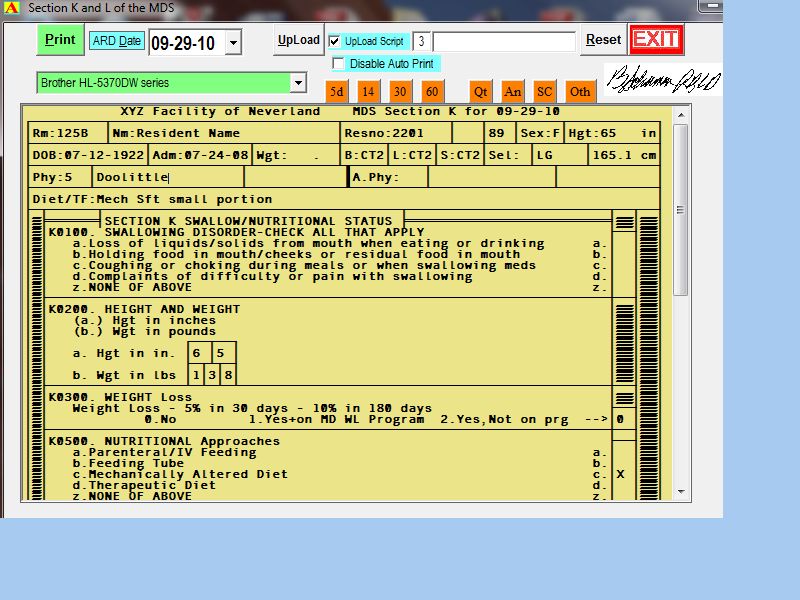Check K0500 d. Therapeutic Diet box
Viewport: 800px width, 600px height.
click(623, 485)
